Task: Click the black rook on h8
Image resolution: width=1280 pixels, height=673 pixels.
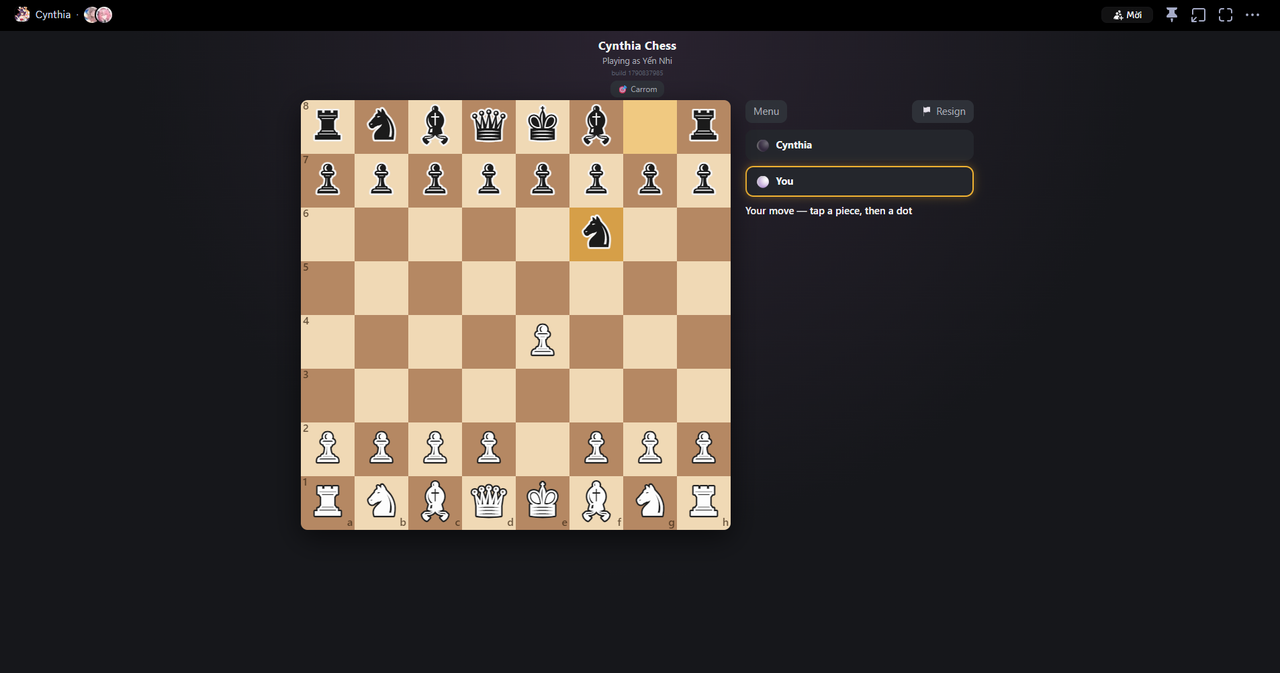Action: click(704, 126)
